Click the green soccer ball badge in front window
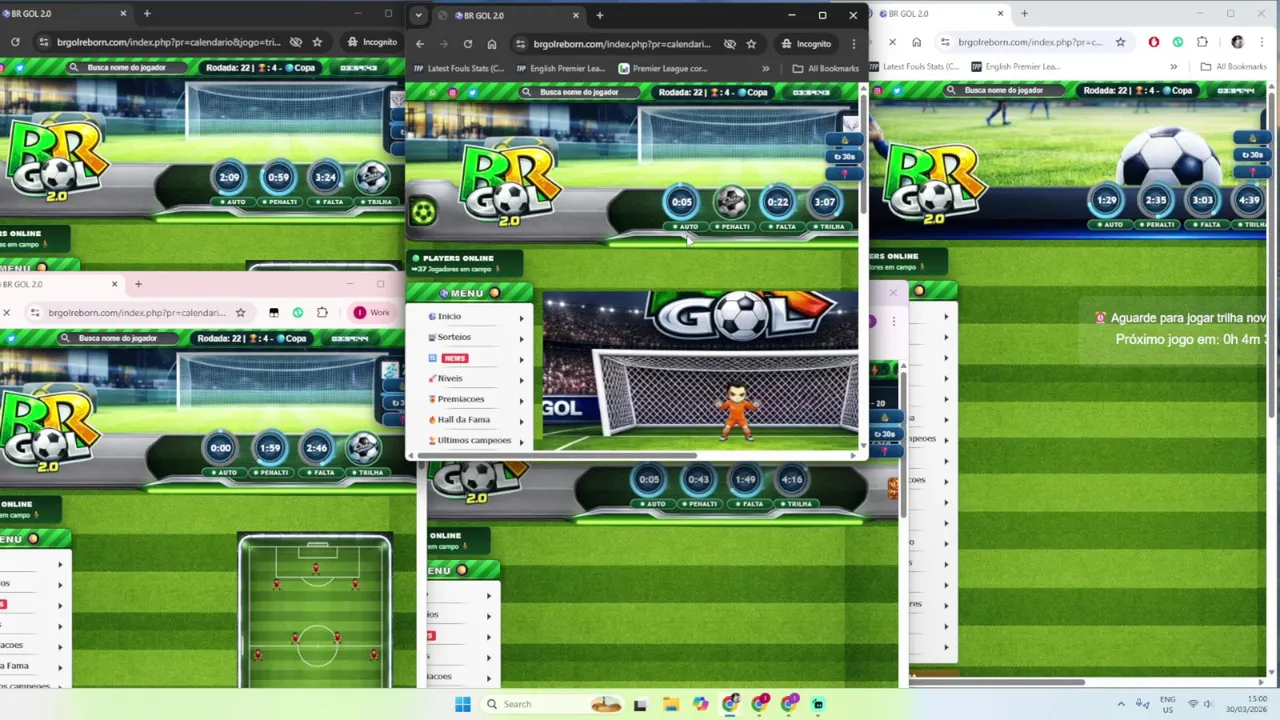Screen dimensions: 1280x720 (423, 211)
